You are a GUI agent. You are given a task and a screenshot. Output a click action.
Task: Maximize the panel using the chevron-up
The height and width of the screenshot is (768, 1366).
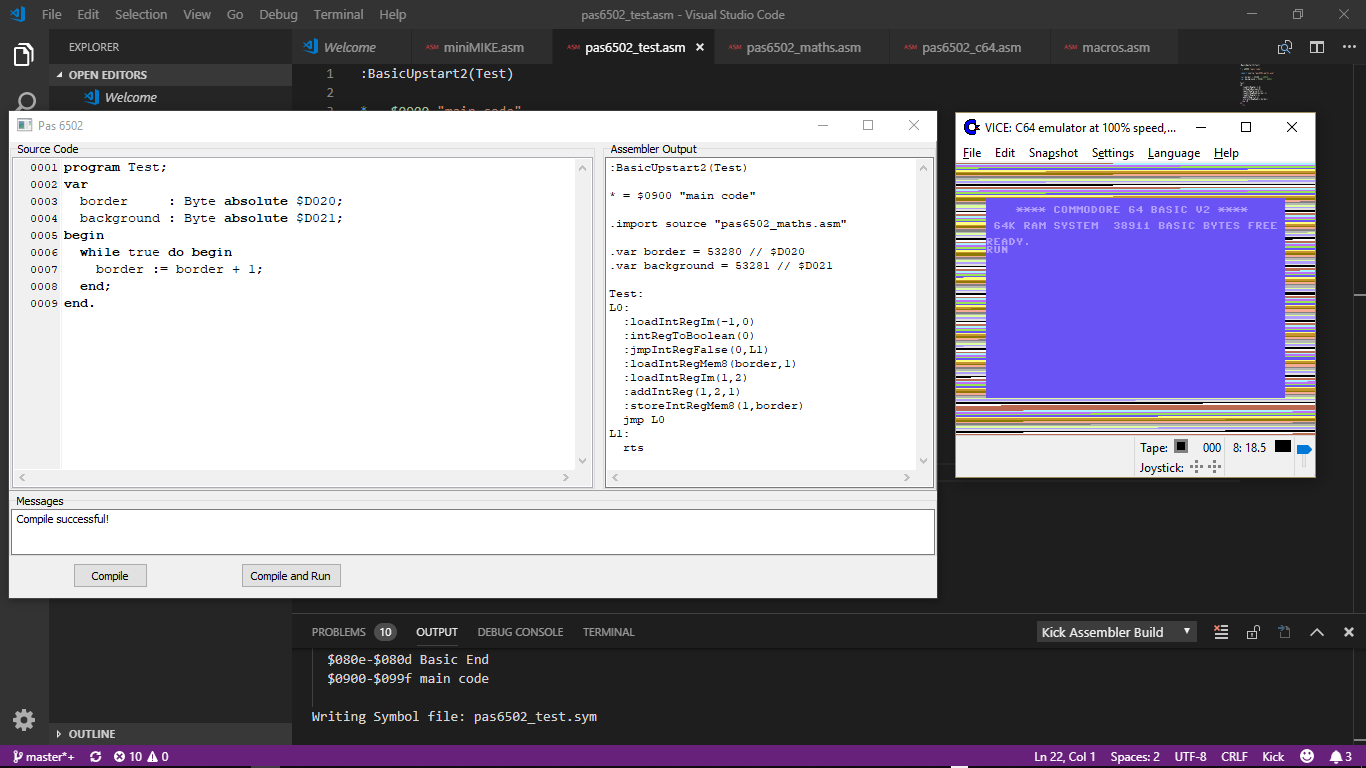coord(1317,632)
